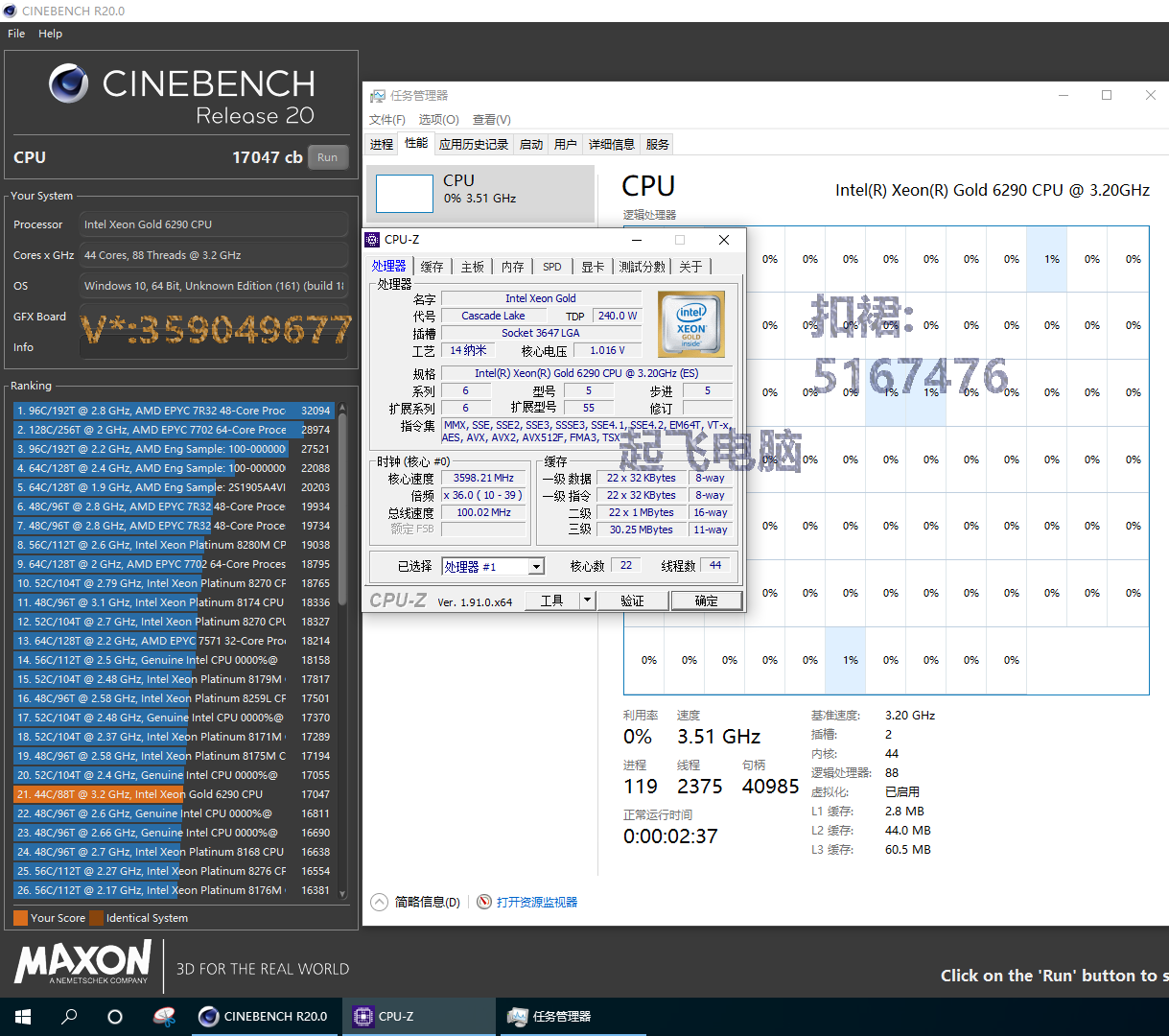Click CPU-Z core speed value 3598.21 MHz
Viewport: 1169px width, 1036px height.
(483, 478)
